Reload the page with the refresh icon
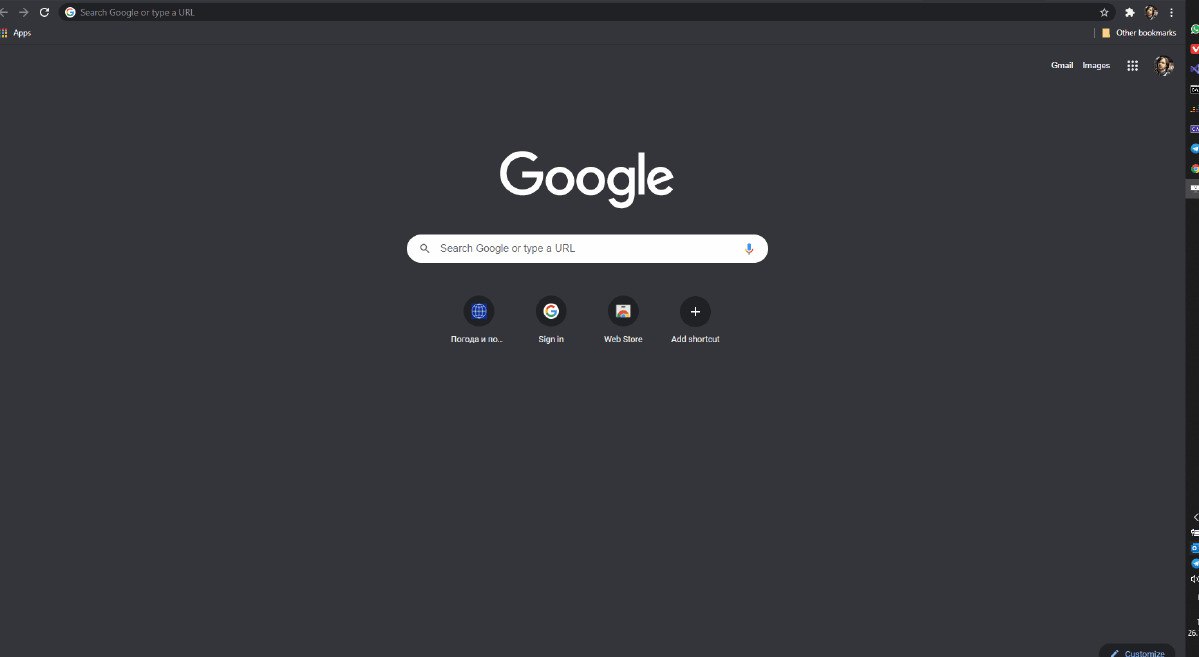Viewport: 1199px width, 657px height. (x=44, y=12)
